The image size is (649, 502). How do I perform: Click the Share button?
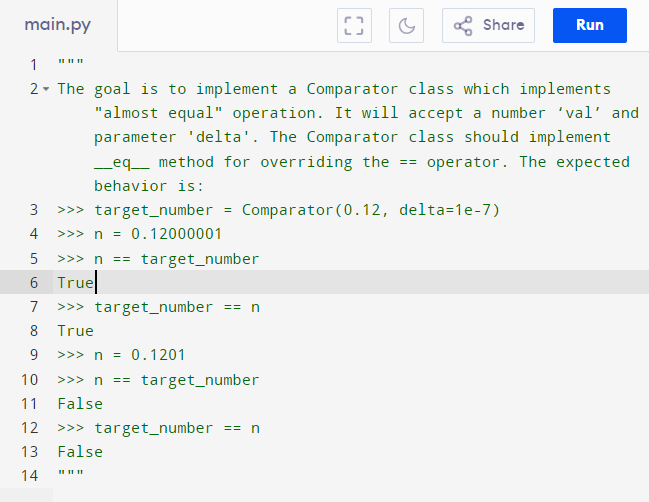[488, 25]
